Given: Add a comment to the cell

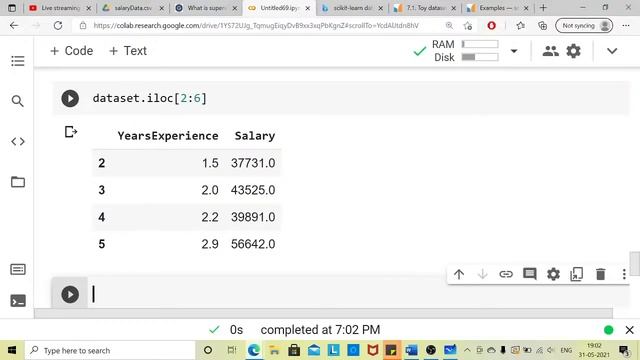Looking at the screenshot, I should (x=529, y=274).
